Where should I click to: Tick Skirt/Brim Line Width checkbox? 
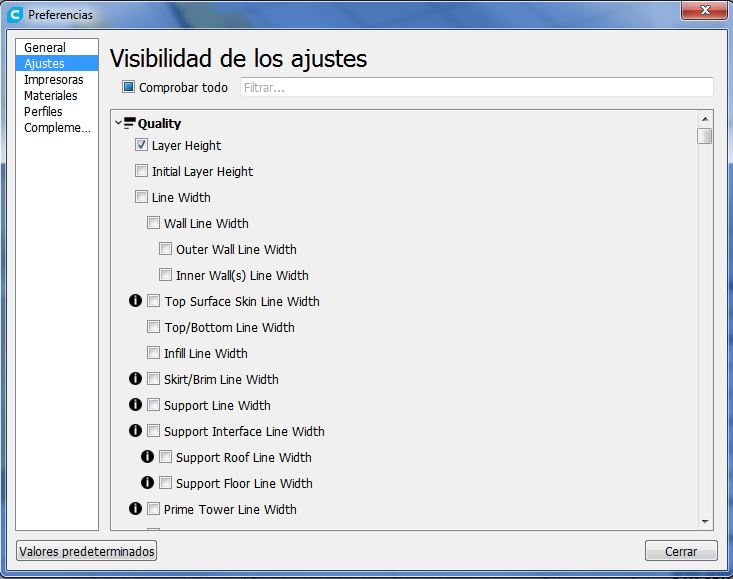coord(153,379)
